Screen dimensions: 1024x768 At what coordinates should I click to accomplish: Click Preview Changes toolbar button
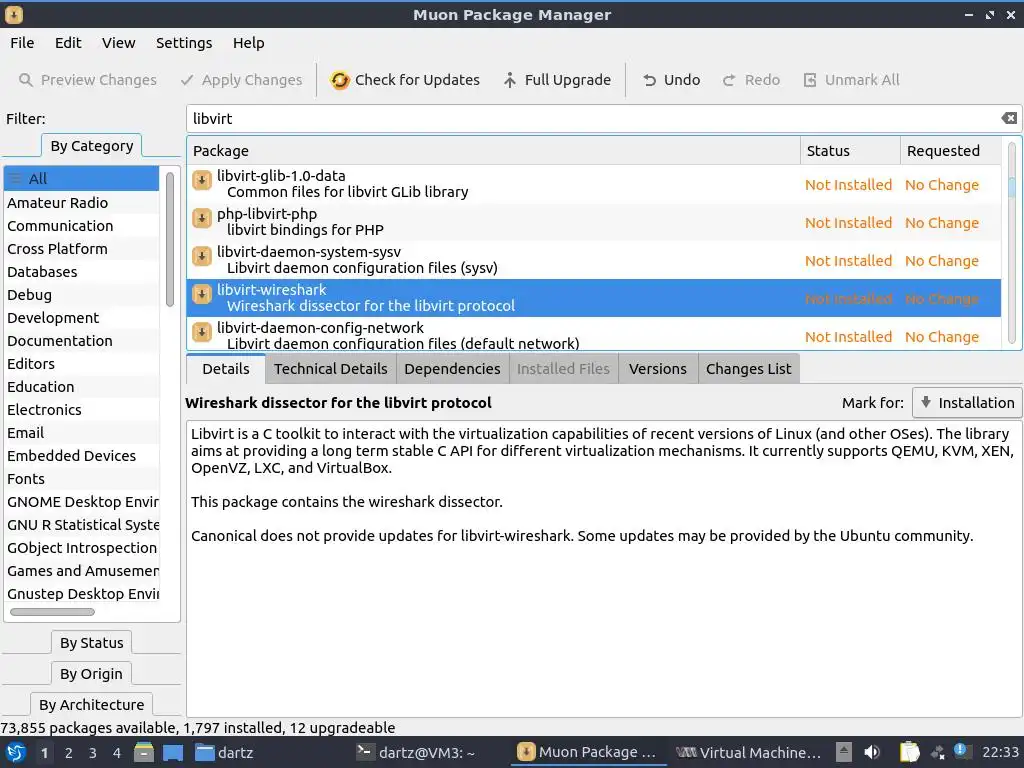coord(88,80)
